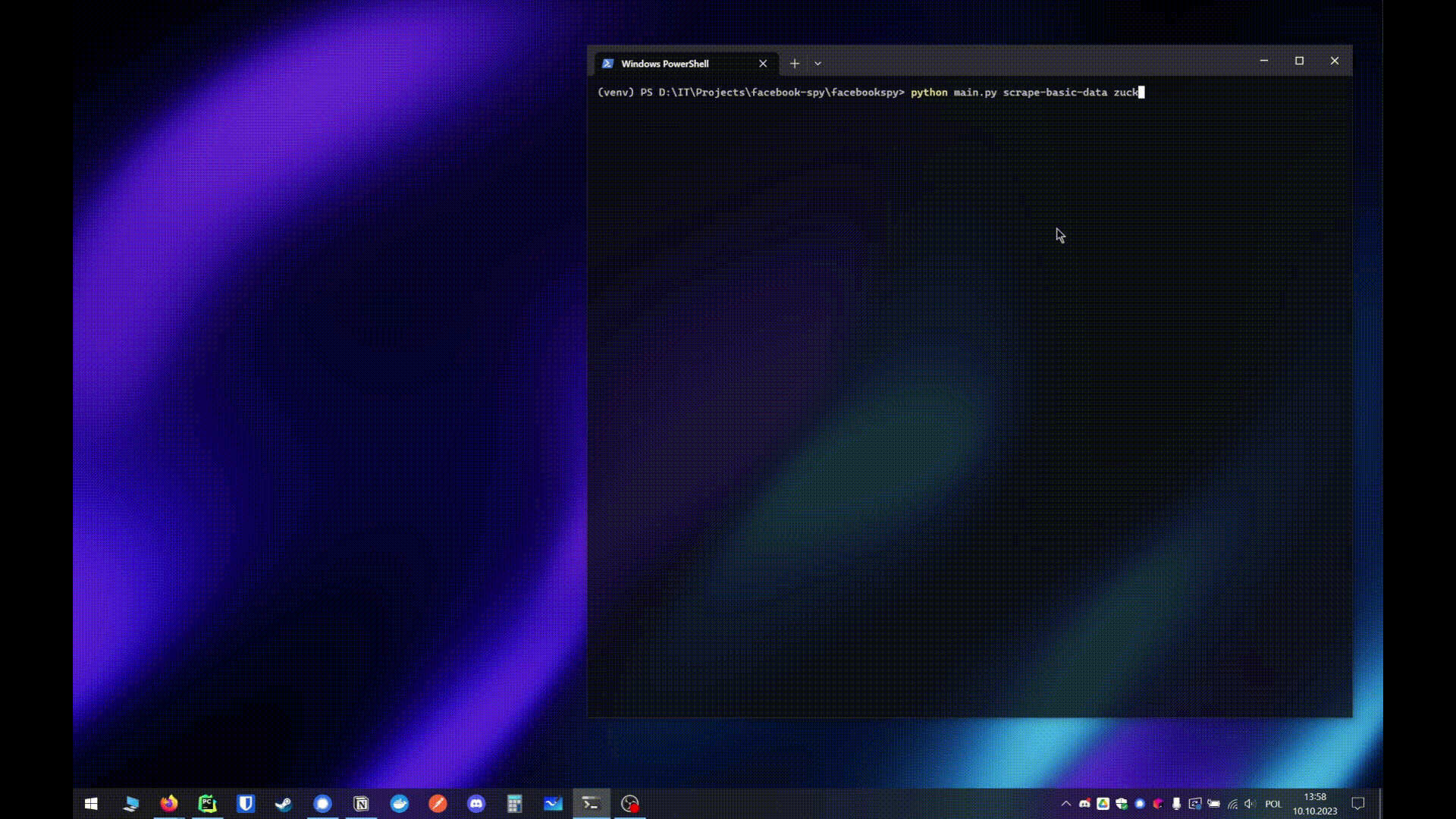The image size is (1456, 819).
Task: Show hidden system tray icons
Action: coord(1065,804)
